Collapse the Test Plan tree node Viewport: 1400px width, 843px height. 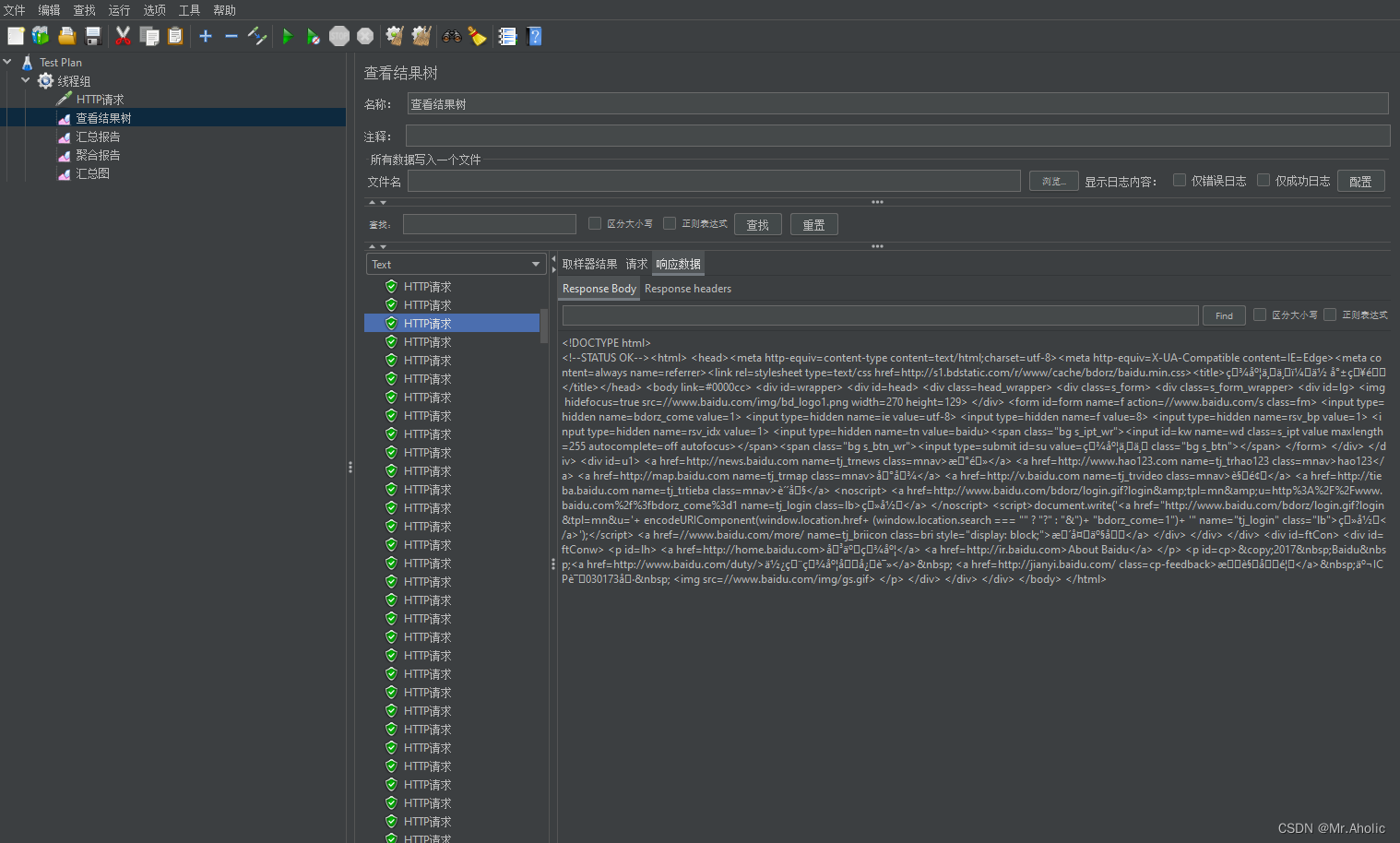click(7, 62)
